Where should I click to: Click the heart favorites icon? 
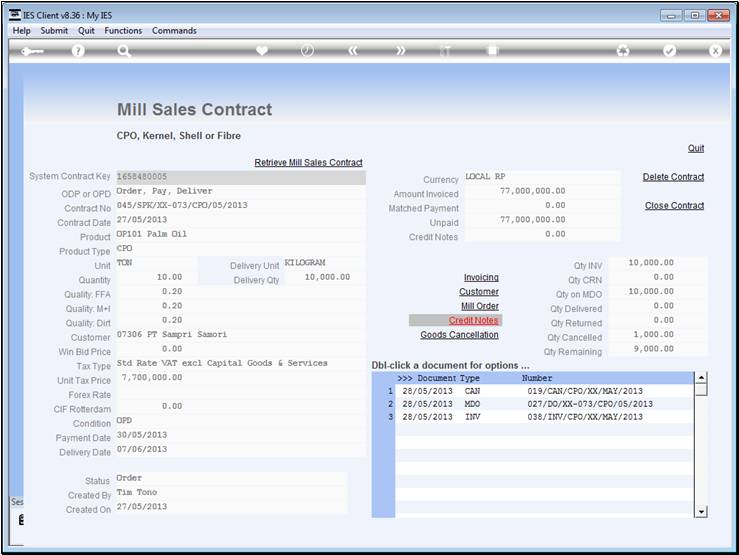tap(262, 50)
